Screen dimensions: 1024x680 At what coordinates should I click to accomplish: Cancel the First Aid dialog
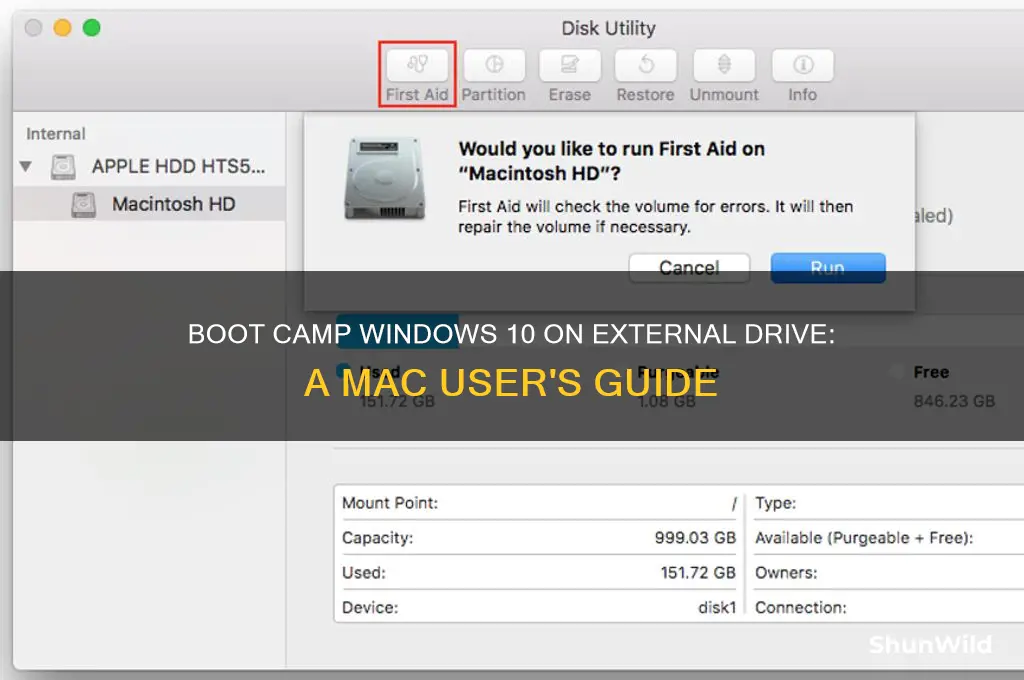[x=689, y=268]
